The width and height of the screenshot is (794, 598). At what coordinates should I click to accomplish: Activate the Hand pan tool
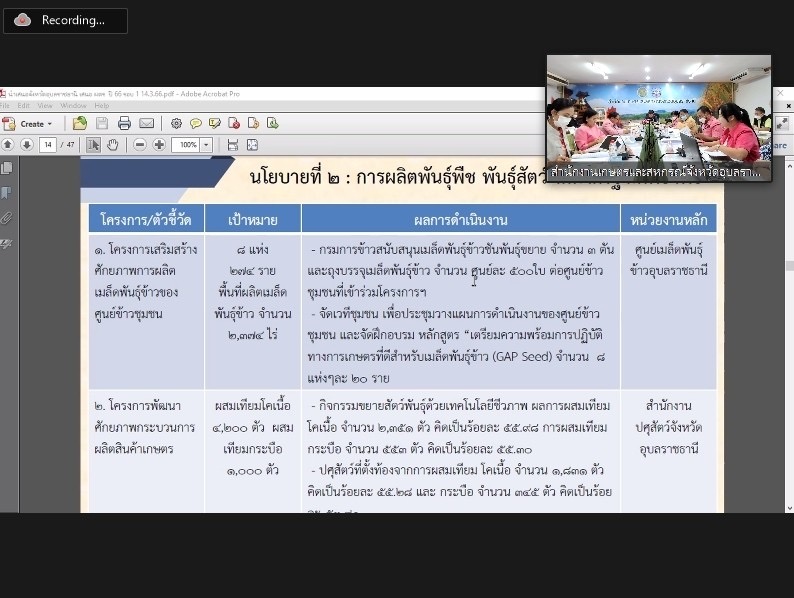113,145
